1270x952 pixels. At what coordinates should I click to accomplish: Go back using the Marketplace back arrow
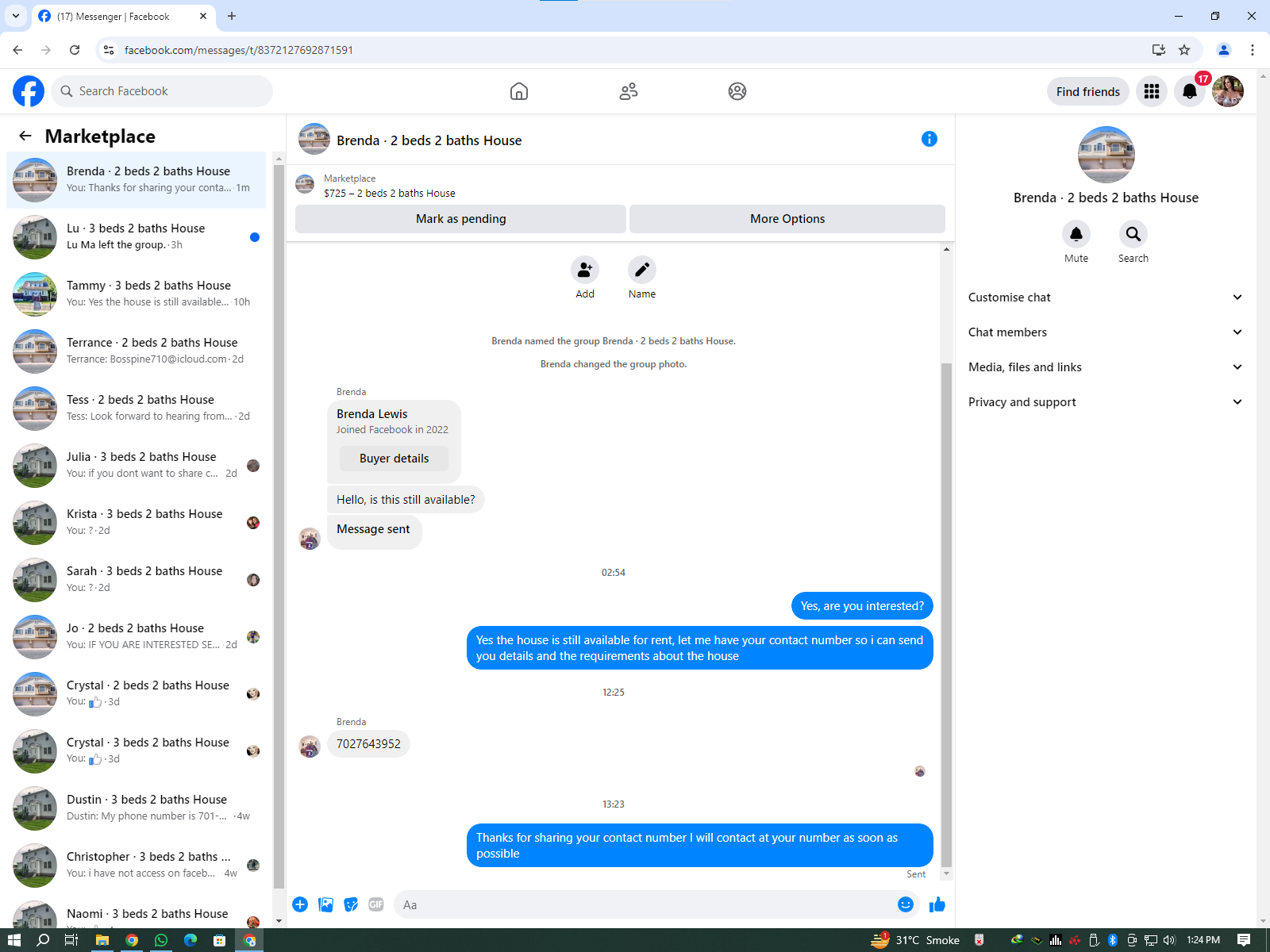click(25, 136)
